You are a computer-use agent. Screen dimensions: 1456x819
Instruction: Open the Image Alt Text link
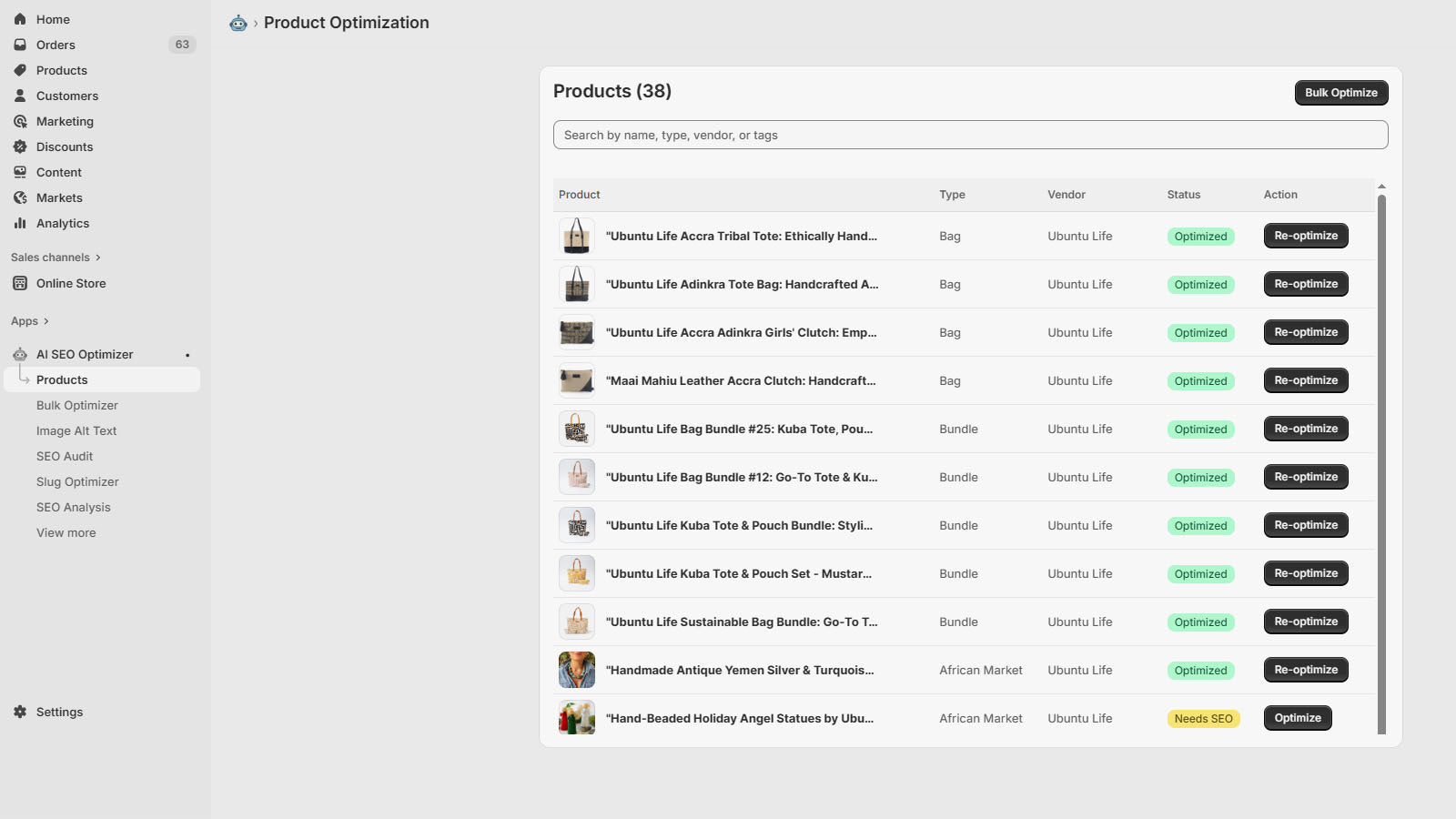[x=76, y=430]
